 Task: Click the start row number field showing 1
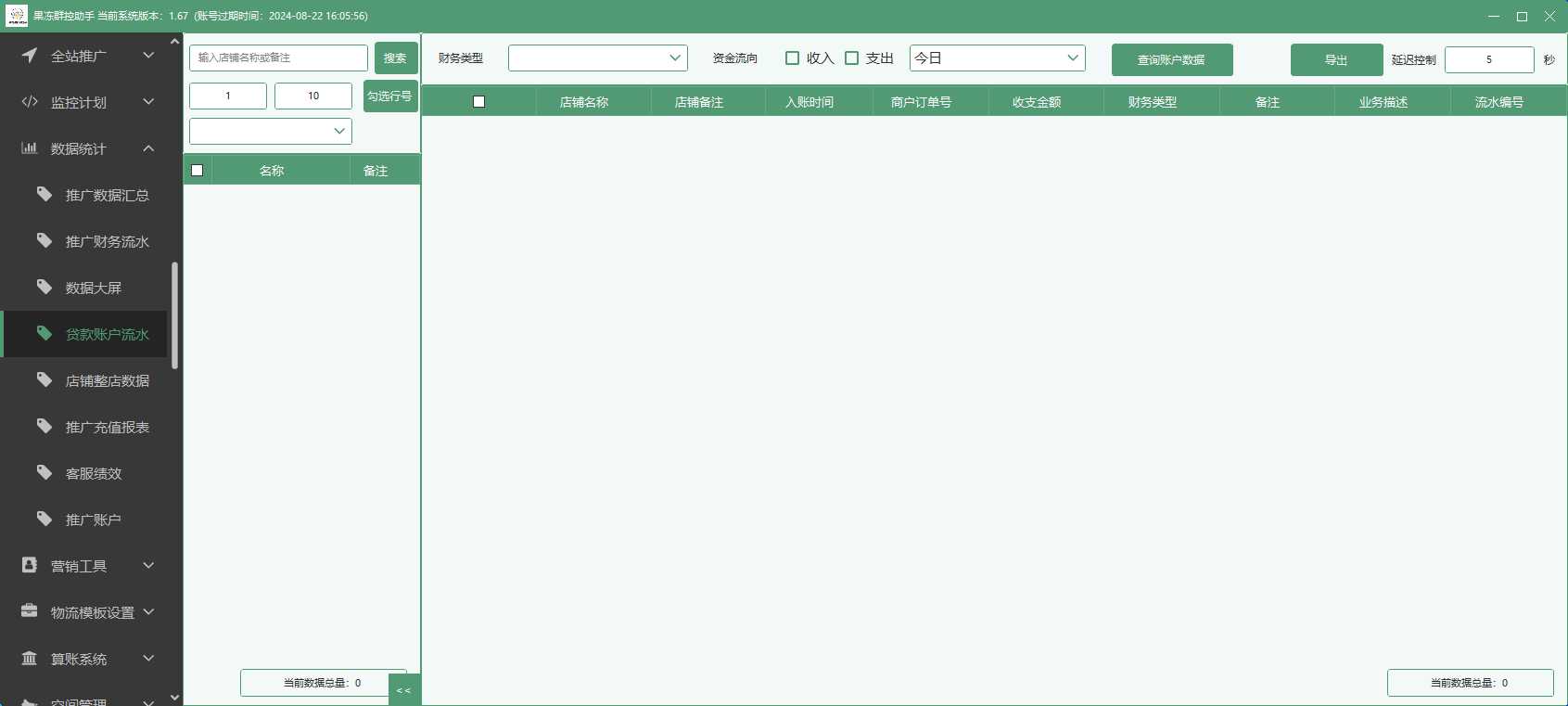coord(228,96)
